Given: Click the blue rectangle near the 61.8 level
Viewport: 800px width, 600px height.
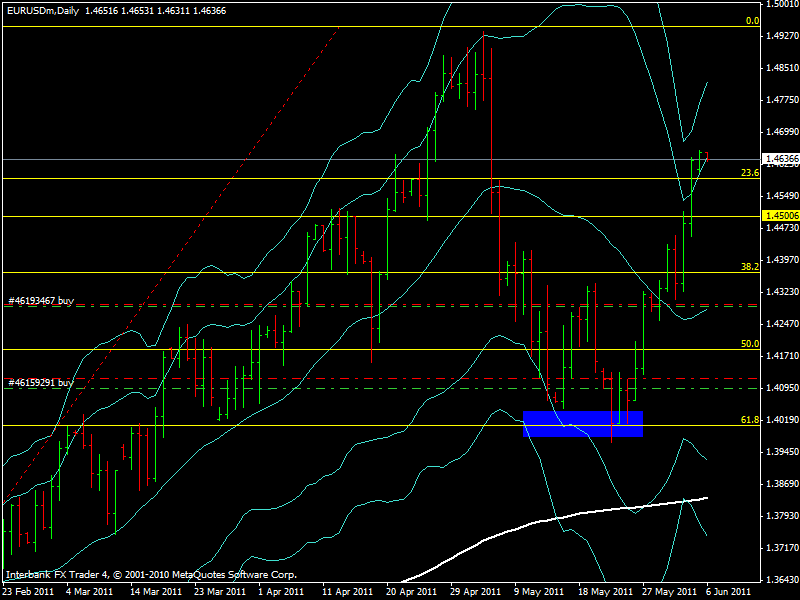Looking at the screenshot, I should [583, 424].
